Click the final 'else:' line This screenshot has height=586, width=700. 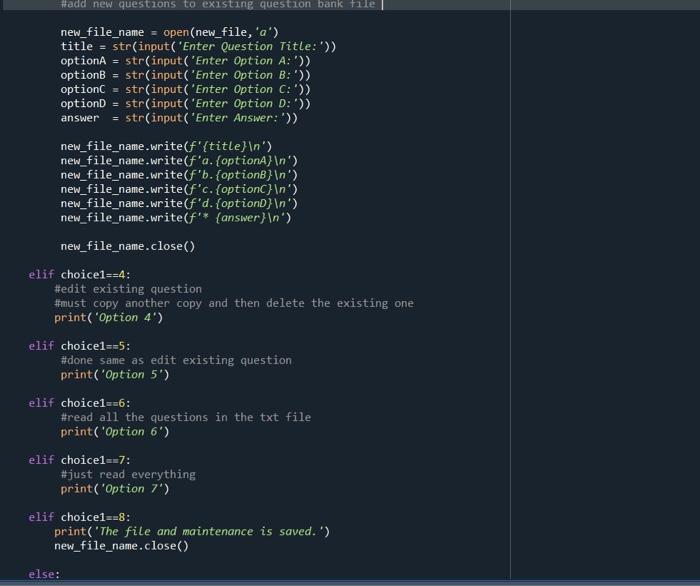(44, 574)
